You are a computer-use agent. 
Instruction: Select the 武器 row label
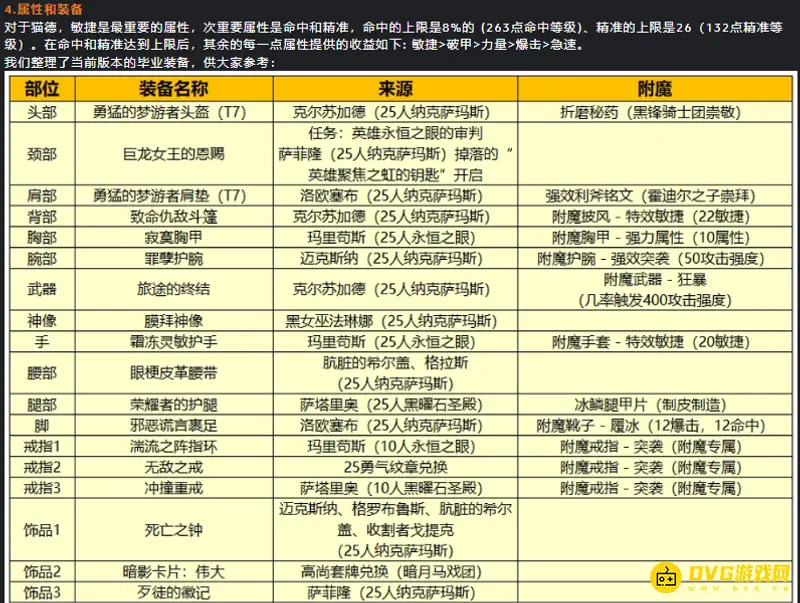pyautogui.click(x=42, y=289)
